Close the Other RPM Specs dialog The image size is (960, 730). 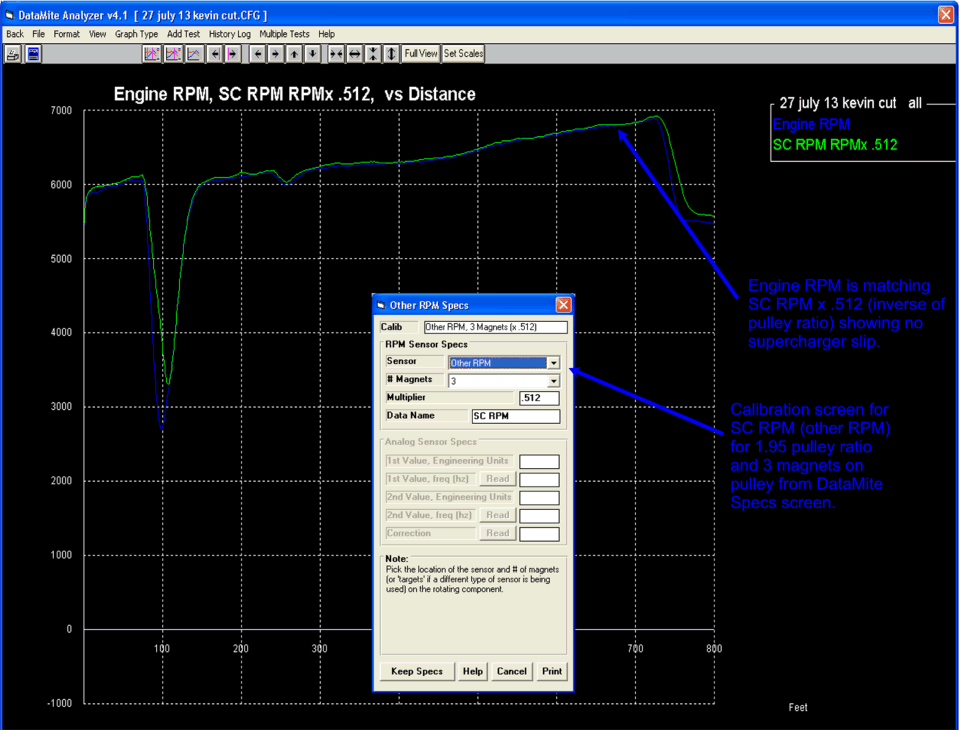point(563,305)
